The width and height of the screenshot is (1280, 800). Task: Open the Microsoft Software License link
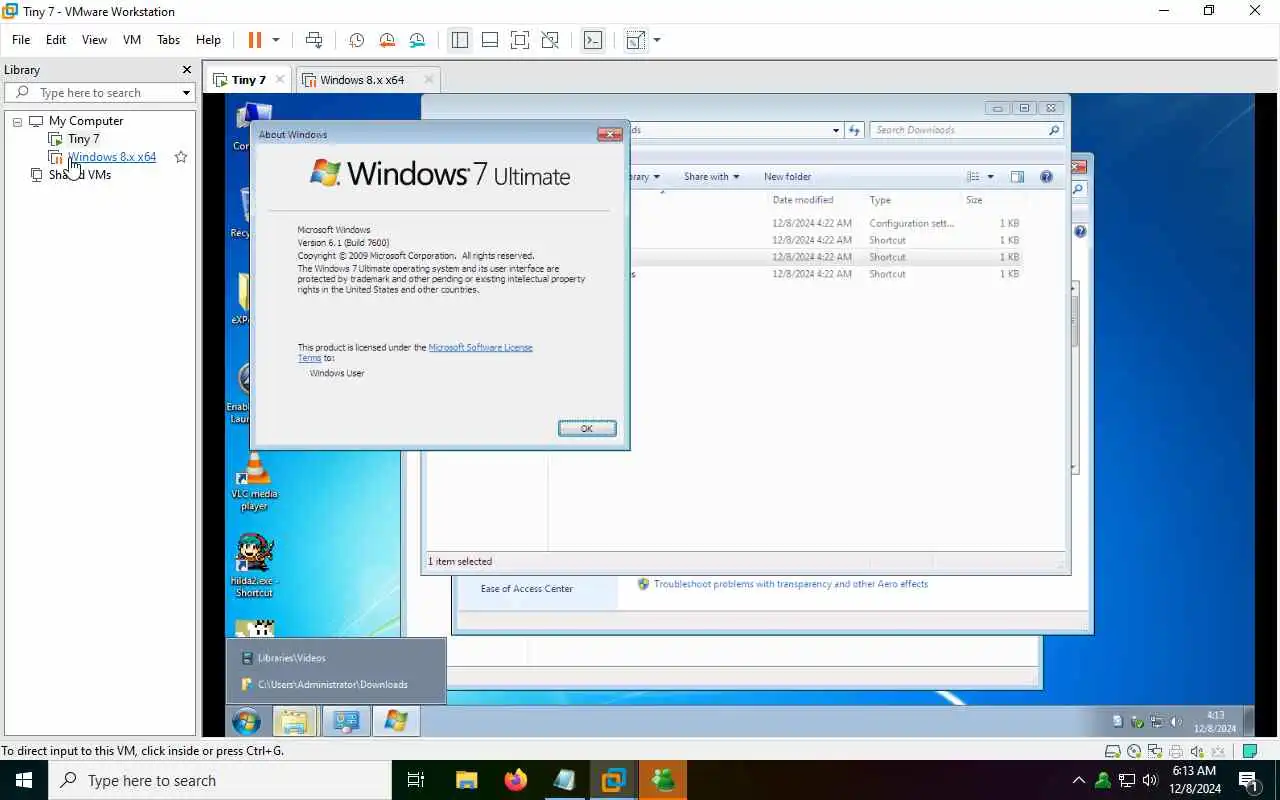click(x=480, y=347)
